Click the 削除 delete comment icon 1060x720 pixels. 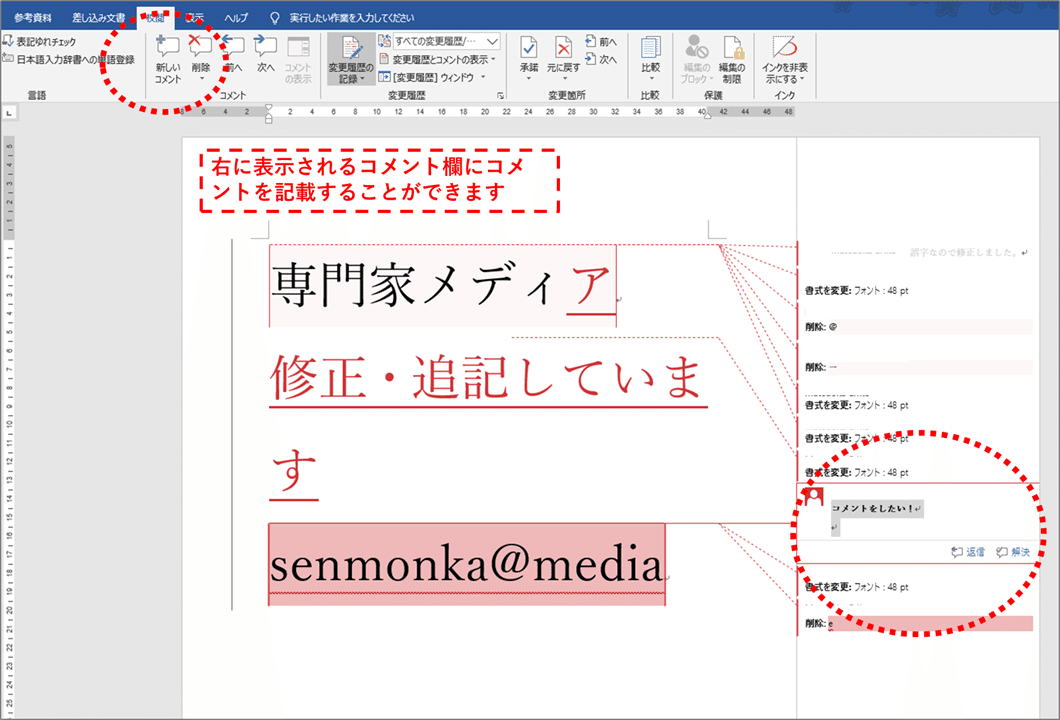(200, 47)
